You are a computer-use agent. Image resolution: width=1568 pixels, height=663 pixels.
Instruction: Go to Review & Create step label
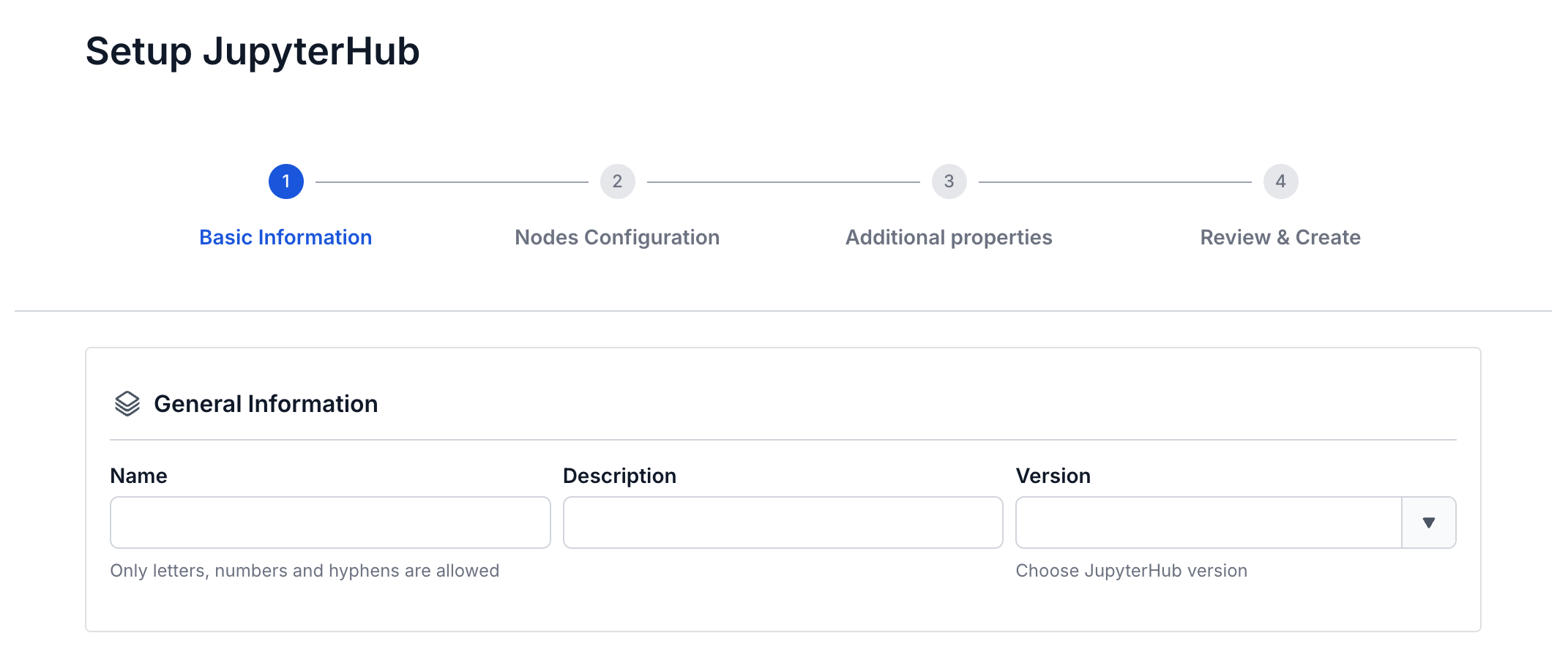pos(1280,237)
